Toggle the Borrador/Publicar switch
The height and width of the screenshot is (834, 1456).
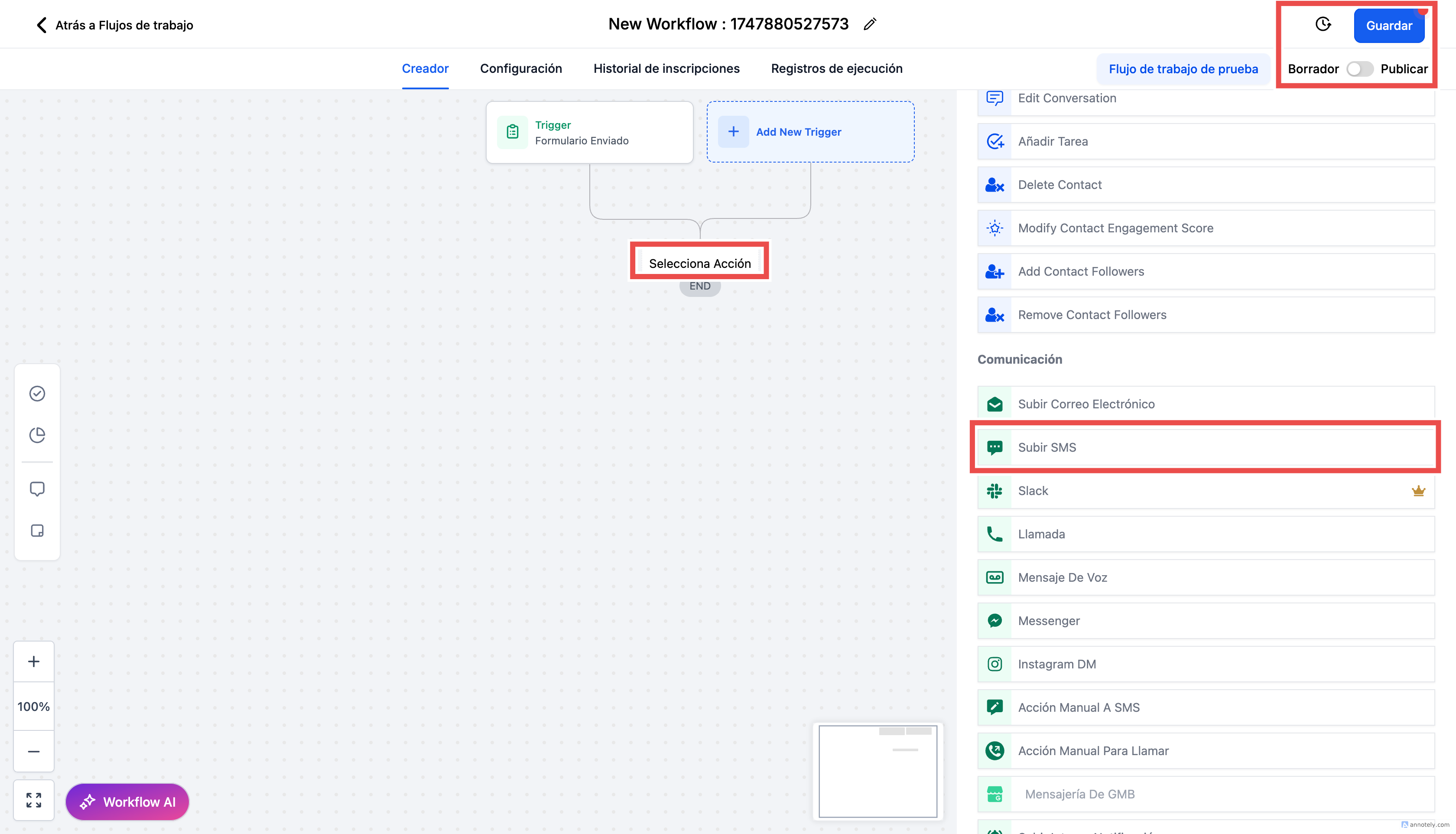tap(1359, 69)
